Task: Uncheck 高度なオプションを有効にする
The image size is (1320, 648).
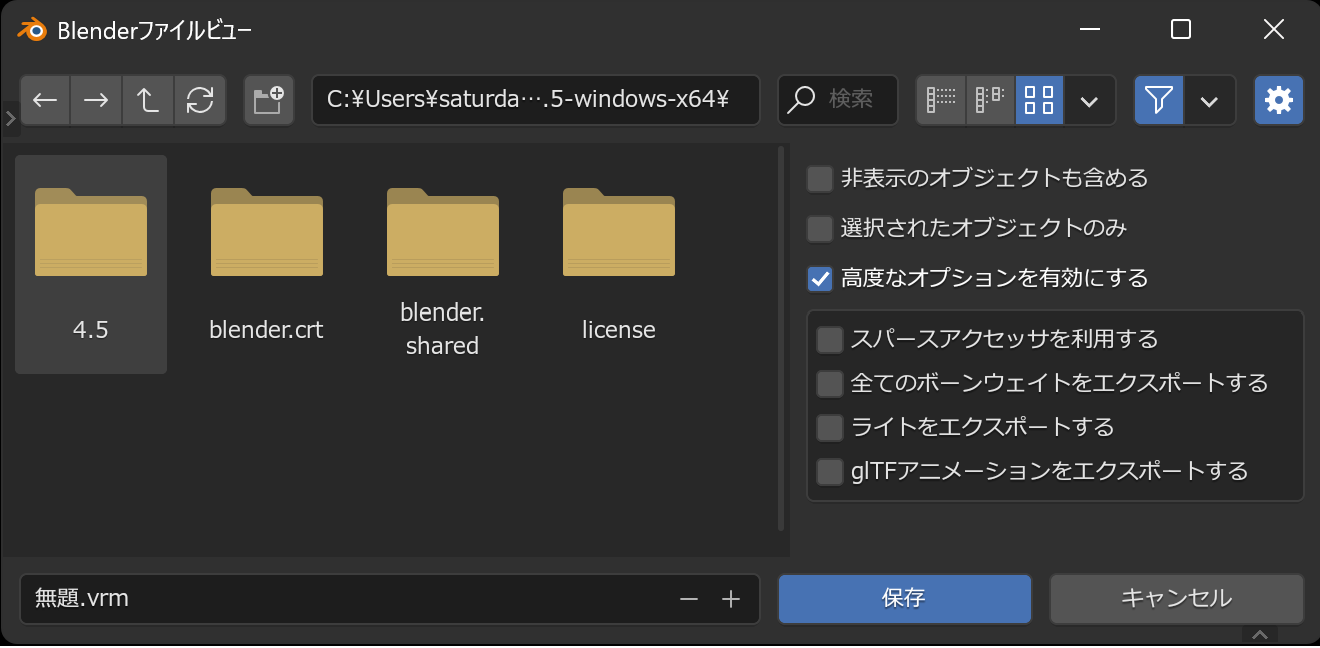Action: coord(820,279)
